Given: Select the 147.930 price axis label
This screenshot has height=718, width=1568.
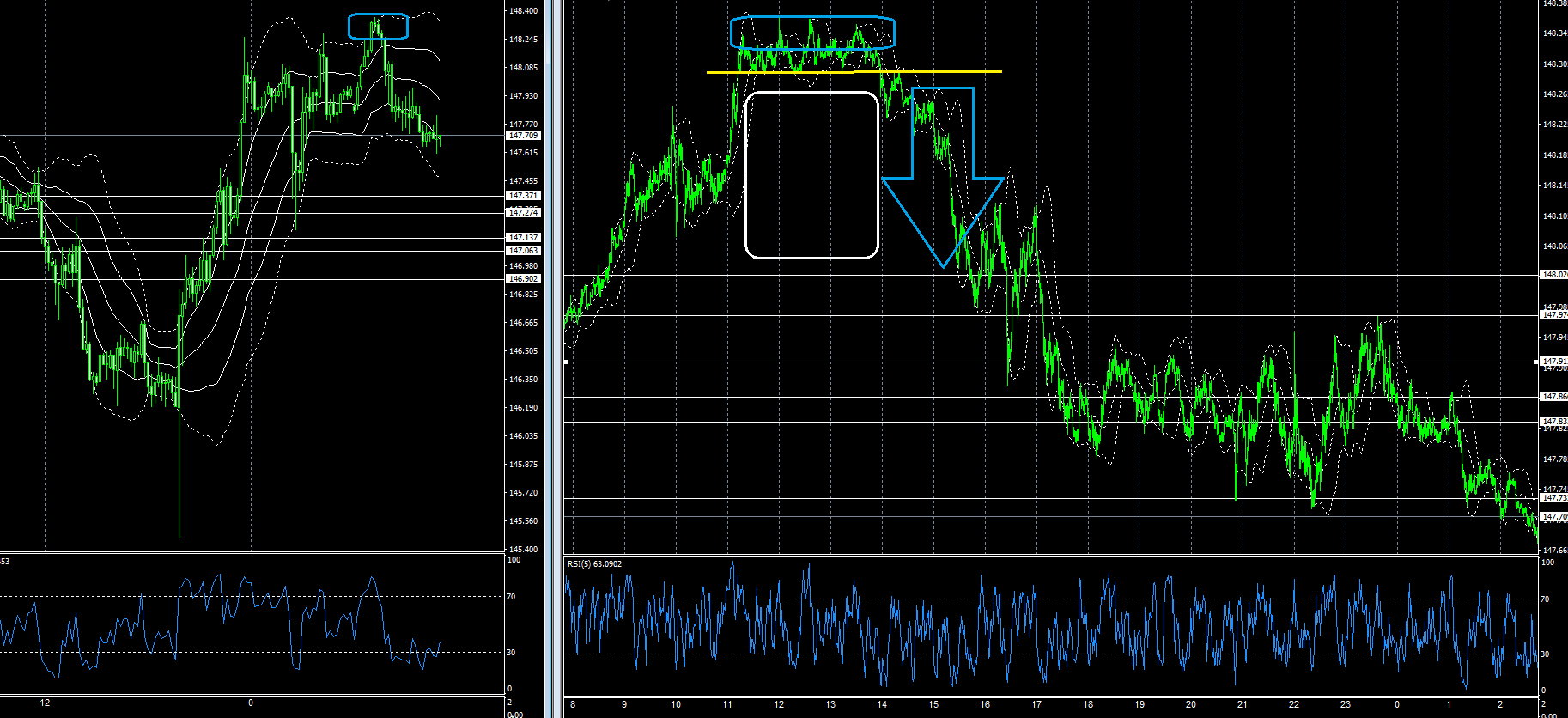Looking at the screenshot, I should click(523, 96).
